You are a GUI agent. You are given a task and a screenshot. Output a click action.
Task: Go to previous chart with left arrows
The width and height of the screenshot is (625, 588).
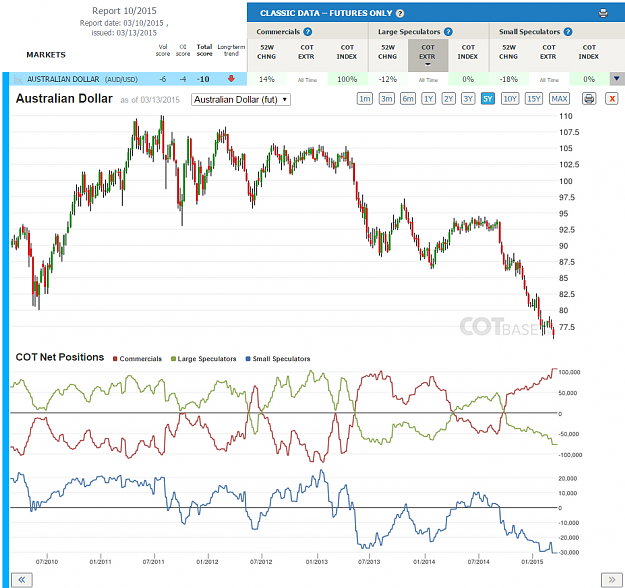click(x=22, y=580)
